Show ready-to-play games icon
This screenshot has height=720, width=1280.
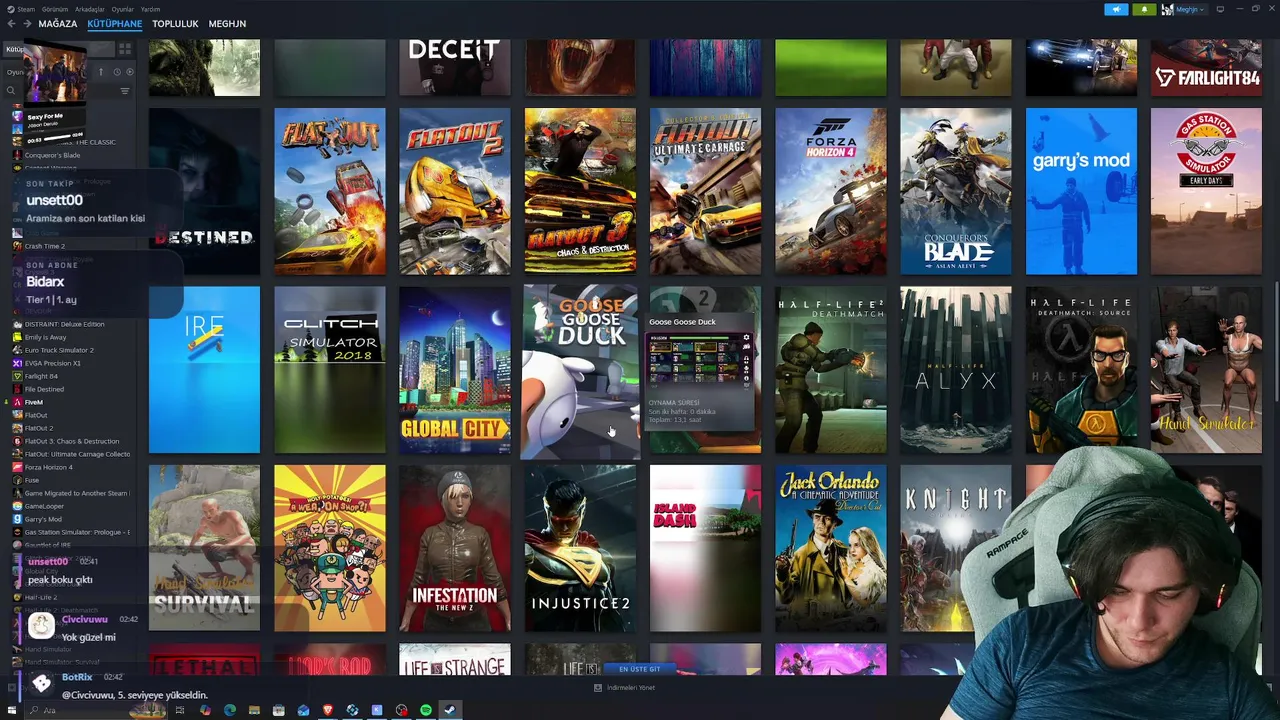click(x=130, y=72)
